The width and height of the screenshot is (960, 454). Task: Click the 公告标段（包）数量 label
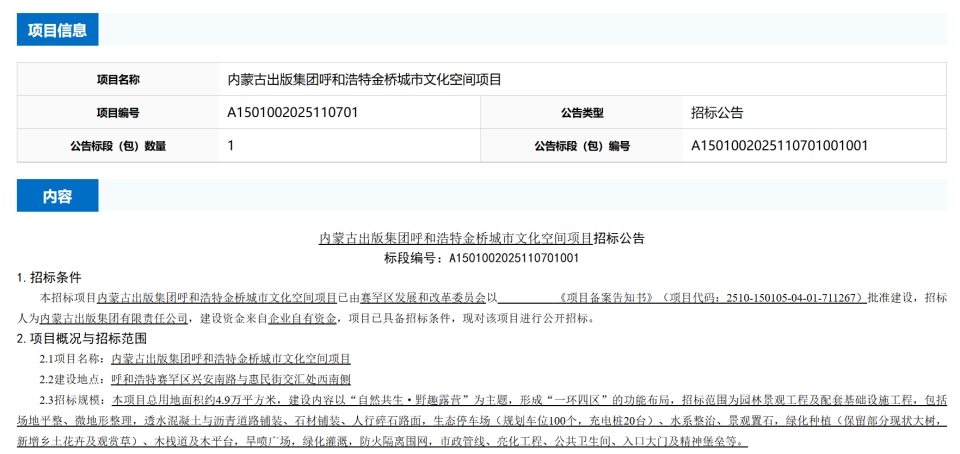(118, 146)
